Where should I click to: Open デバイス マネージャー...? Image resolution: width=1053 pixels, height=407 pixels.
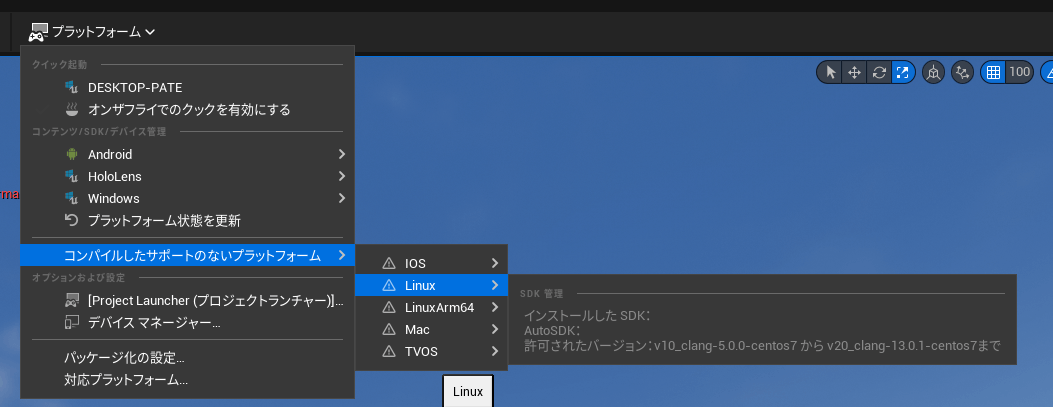point(187,323)
